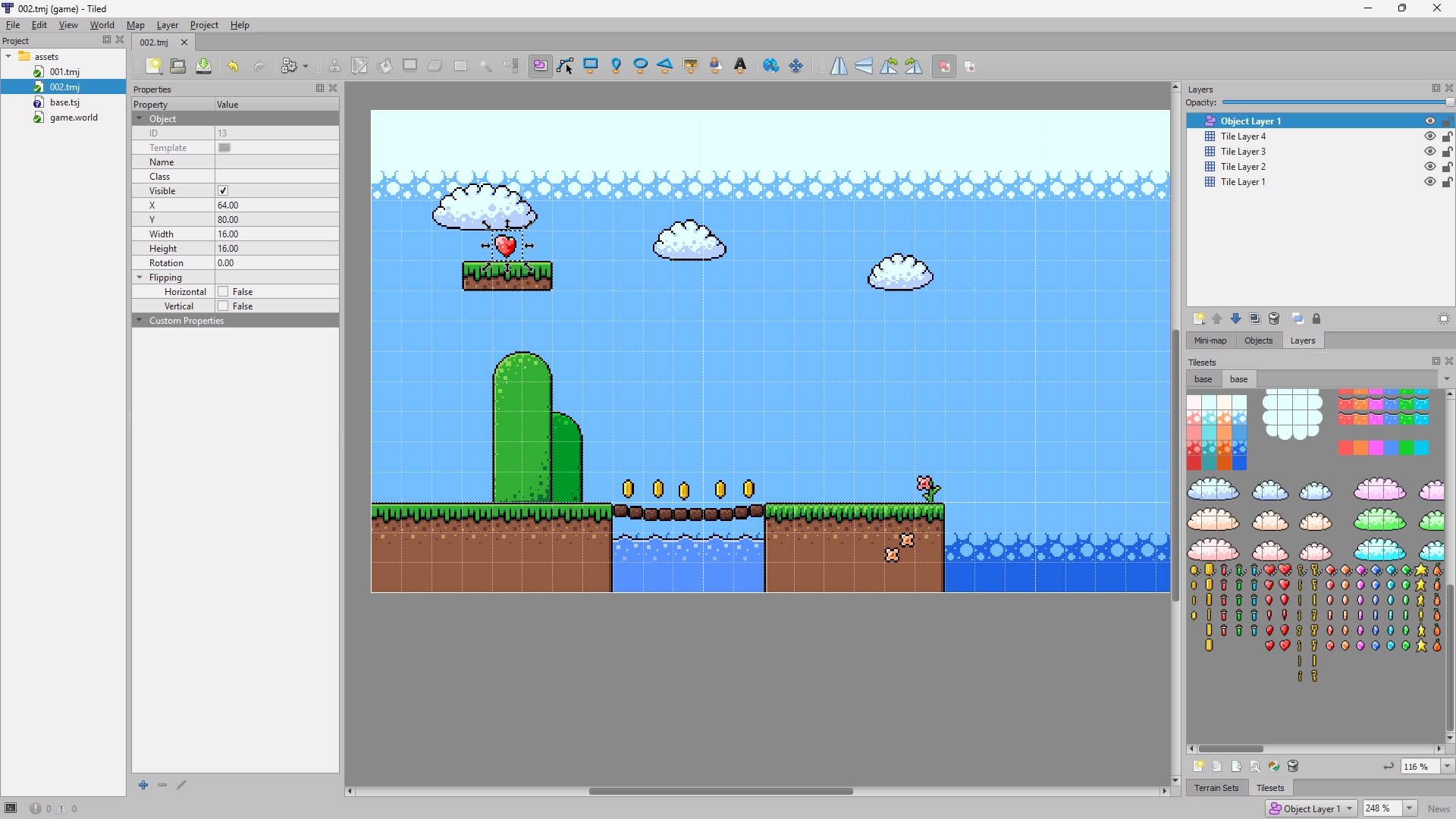Hide Tile Layer 3 with the eye icon
The image size is (1456, 819).
pos(1429,152)
